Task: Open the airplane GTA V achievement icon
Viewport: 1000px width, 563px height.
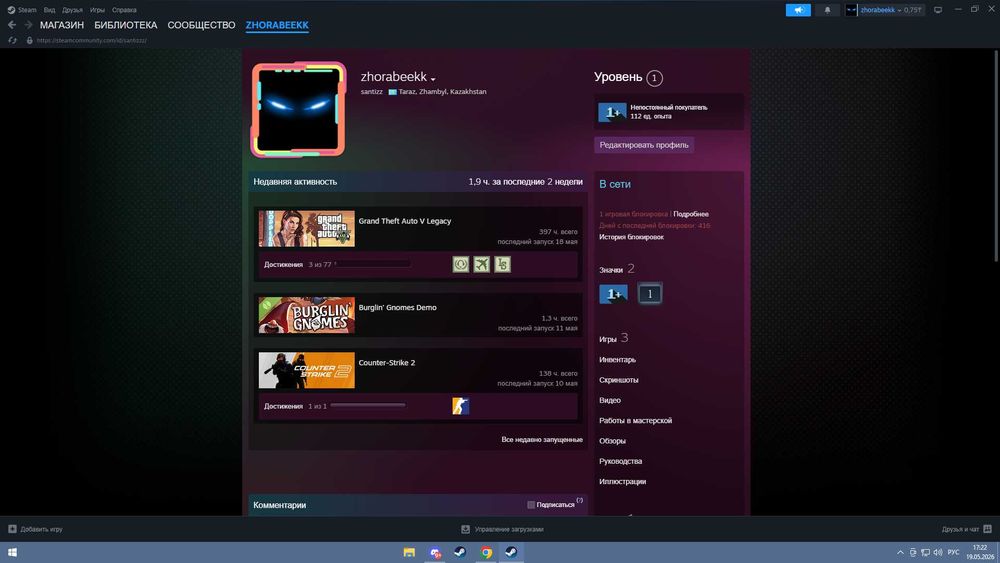Action: 482,264
